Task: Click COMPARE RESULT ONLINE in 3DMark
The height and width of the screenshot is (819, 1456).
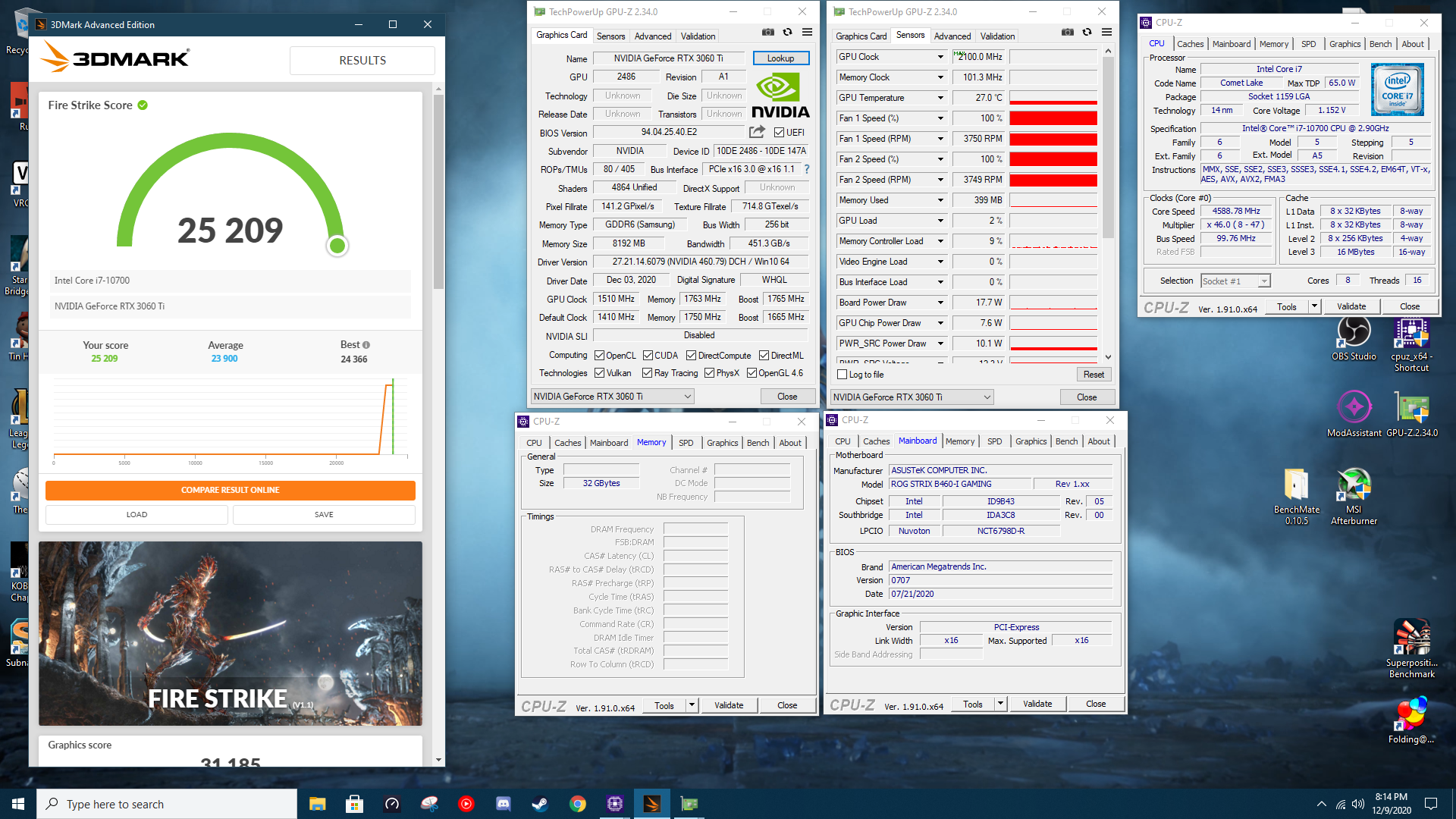Action: 231,490
